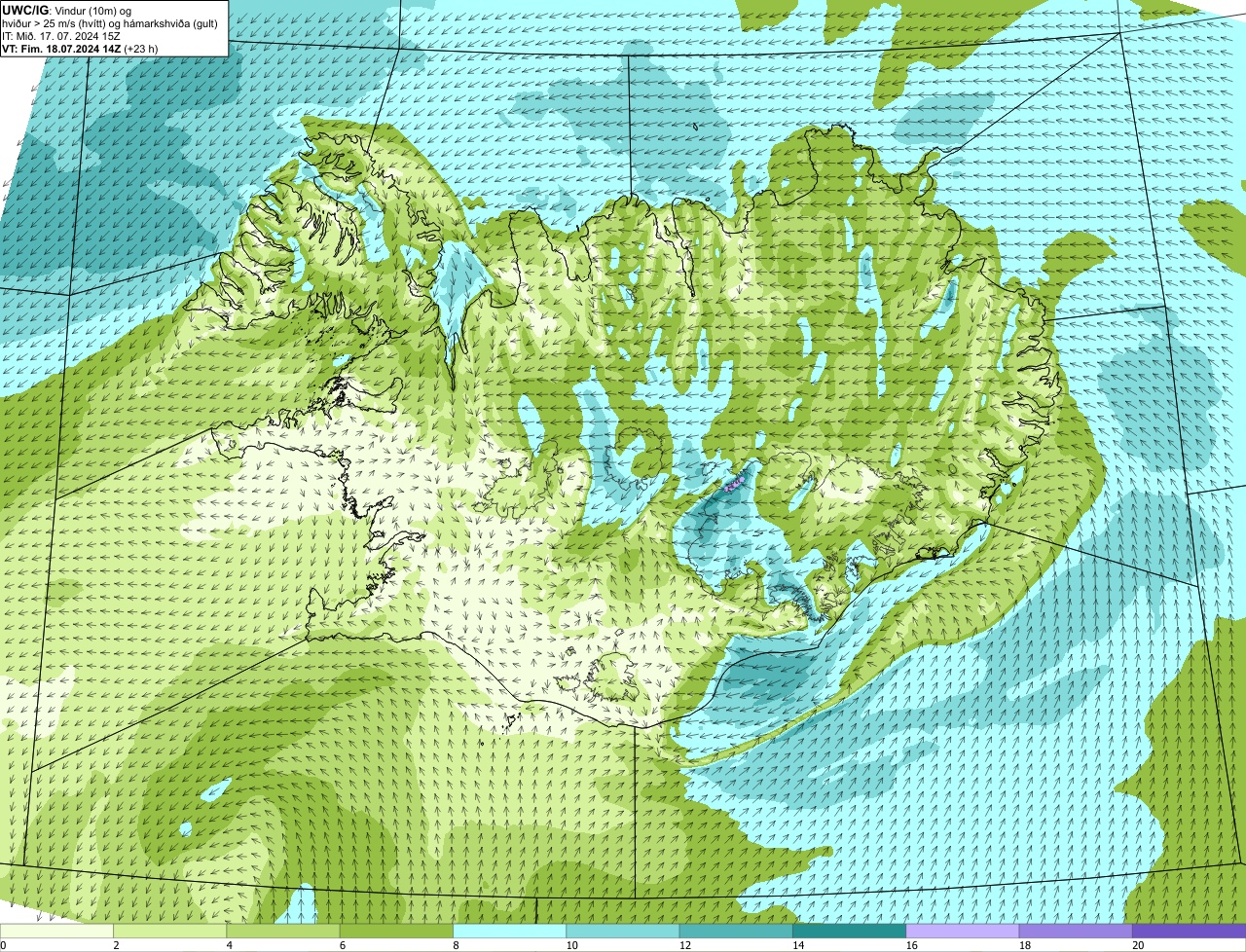Image resolution: width=1246 pixels, height=952 pixels.
Task: Click the 'VT: Fim. 18.07.2024 14Z (+23 h)' line
Action: pyautogui.click(x=80, y=48)
